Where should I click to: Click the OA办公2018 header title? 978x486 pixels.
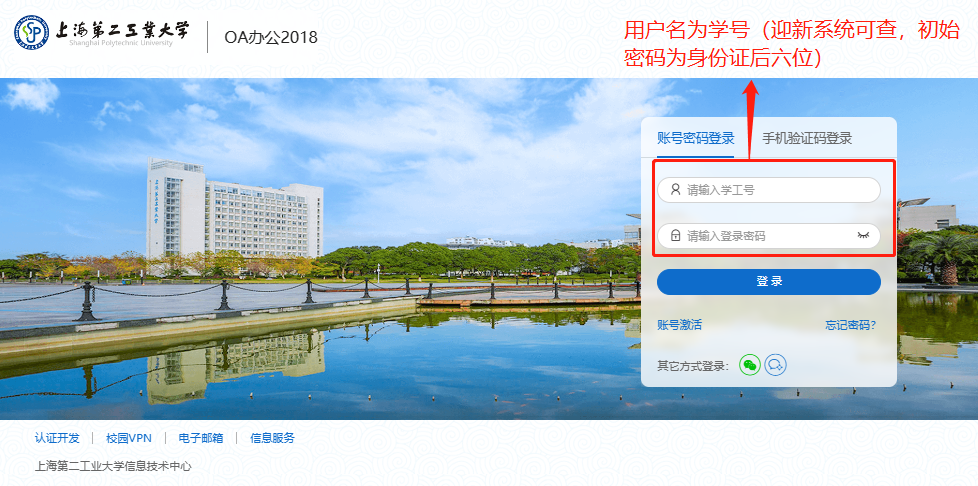(271, 37)
